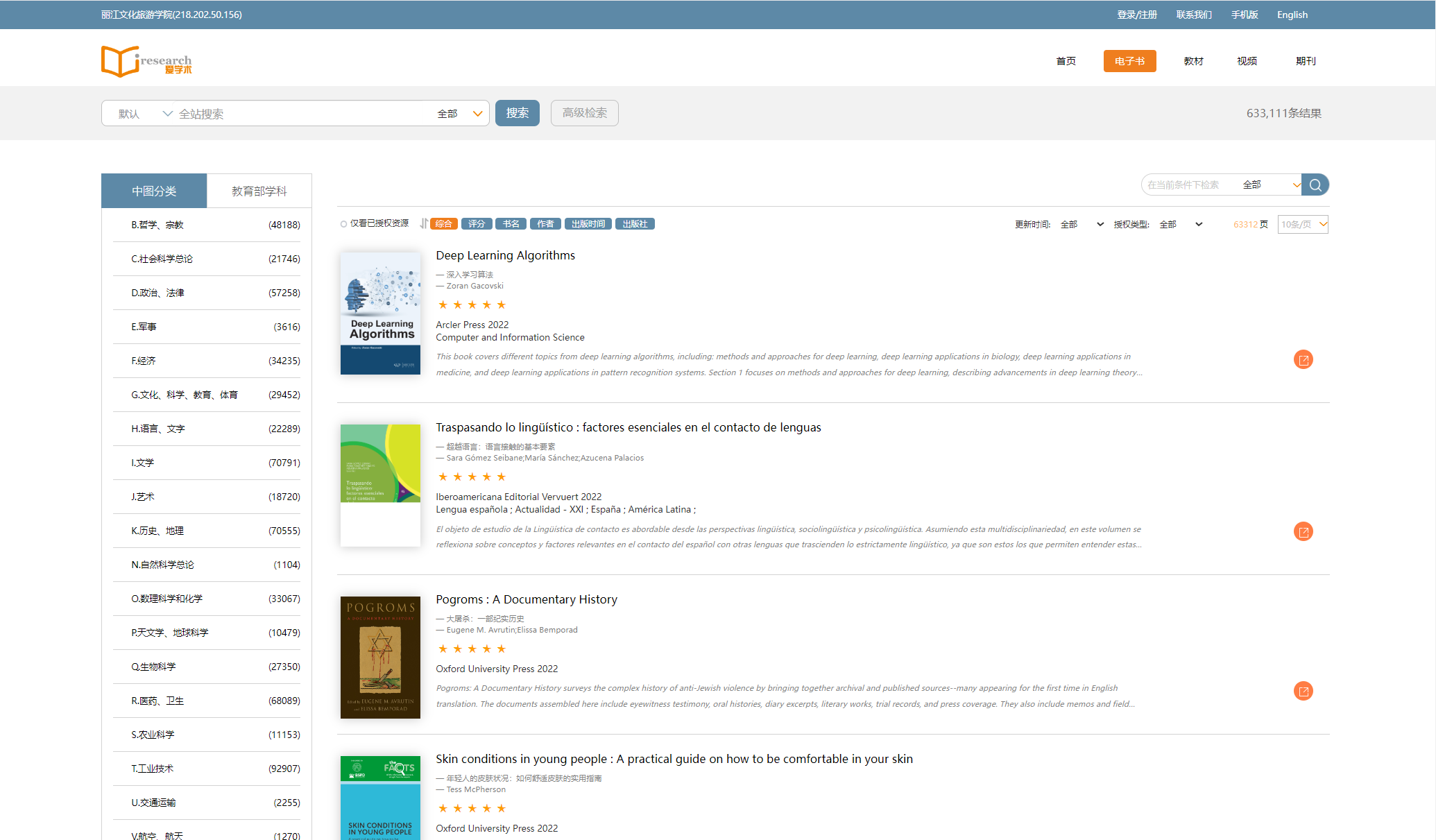This screenshot has width=1436, height=840.
Task: Open Deep Learning Algorithms orange external-link icon
Action: click(1303, 359)
